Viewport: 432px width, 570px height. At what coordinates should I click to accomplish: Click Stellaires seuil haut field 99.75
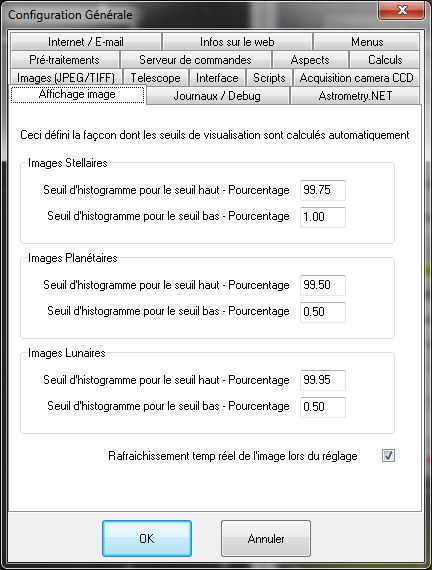323,190
